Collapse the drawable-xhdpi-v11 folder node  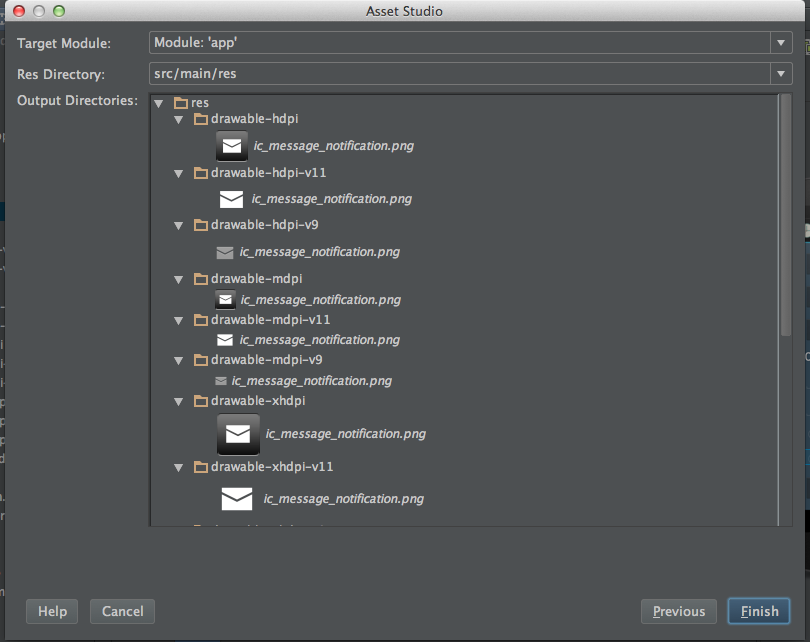[179, 467]
